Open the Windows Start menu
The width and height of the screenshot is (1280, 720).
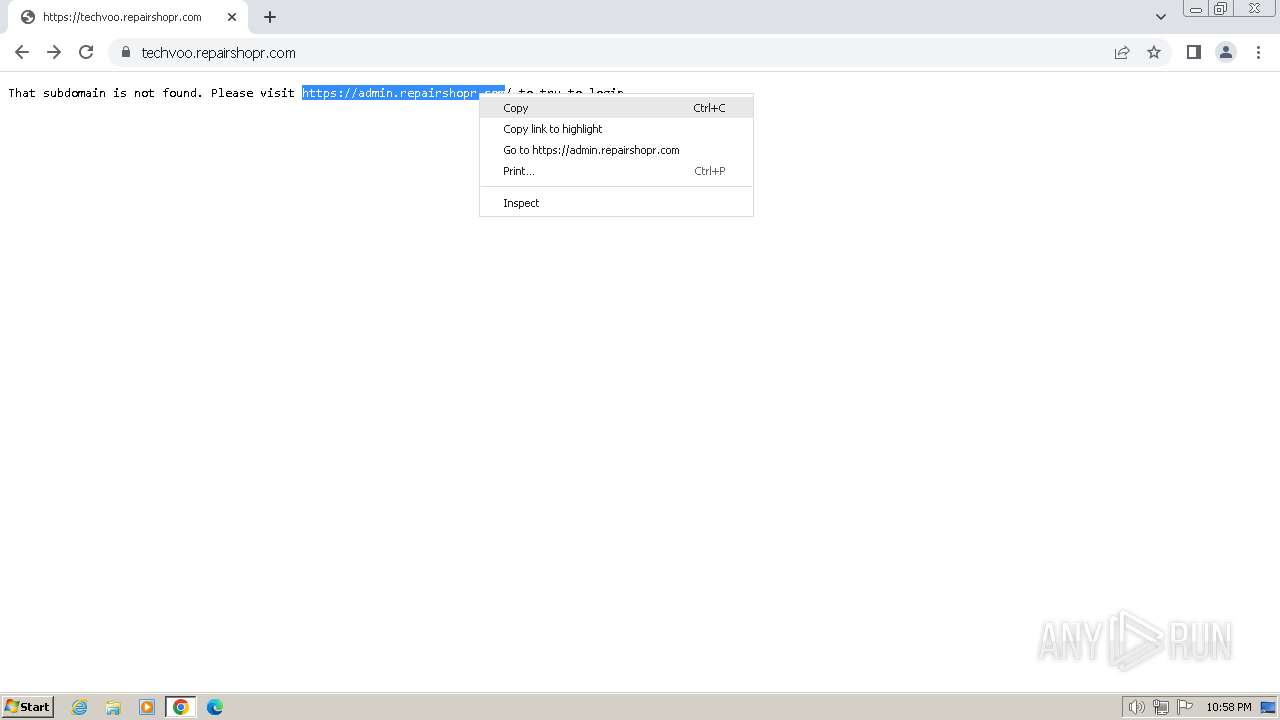pyautogui.click(x=28, y=706)
